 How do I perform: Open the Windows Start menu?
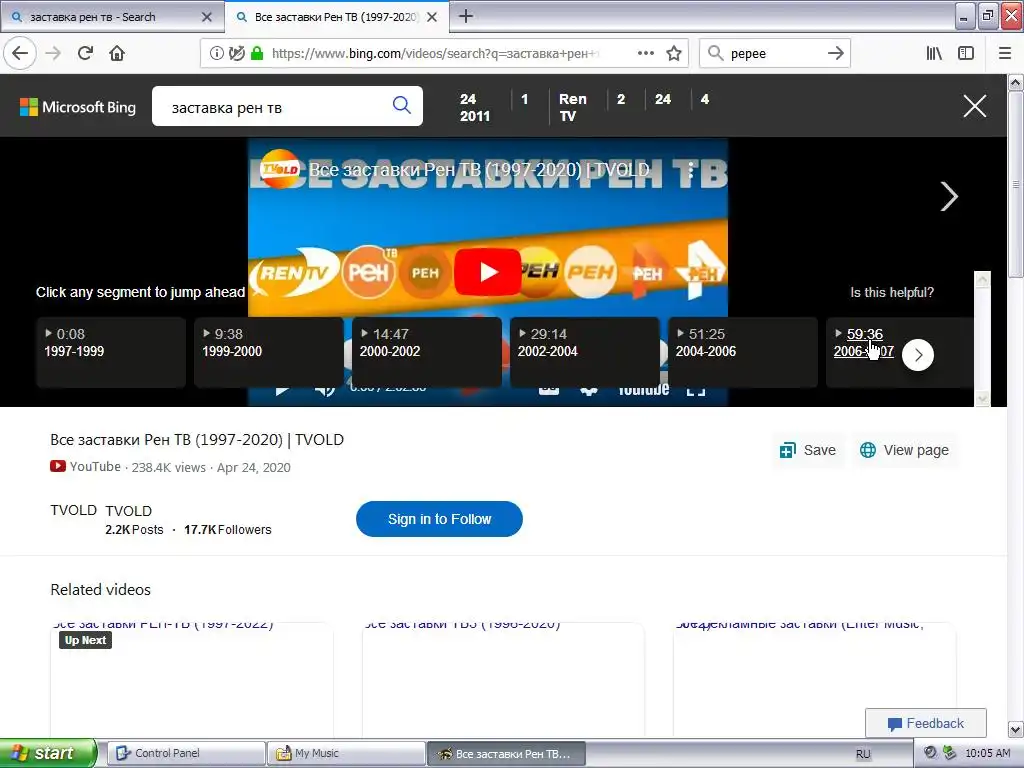click(48, 753)
